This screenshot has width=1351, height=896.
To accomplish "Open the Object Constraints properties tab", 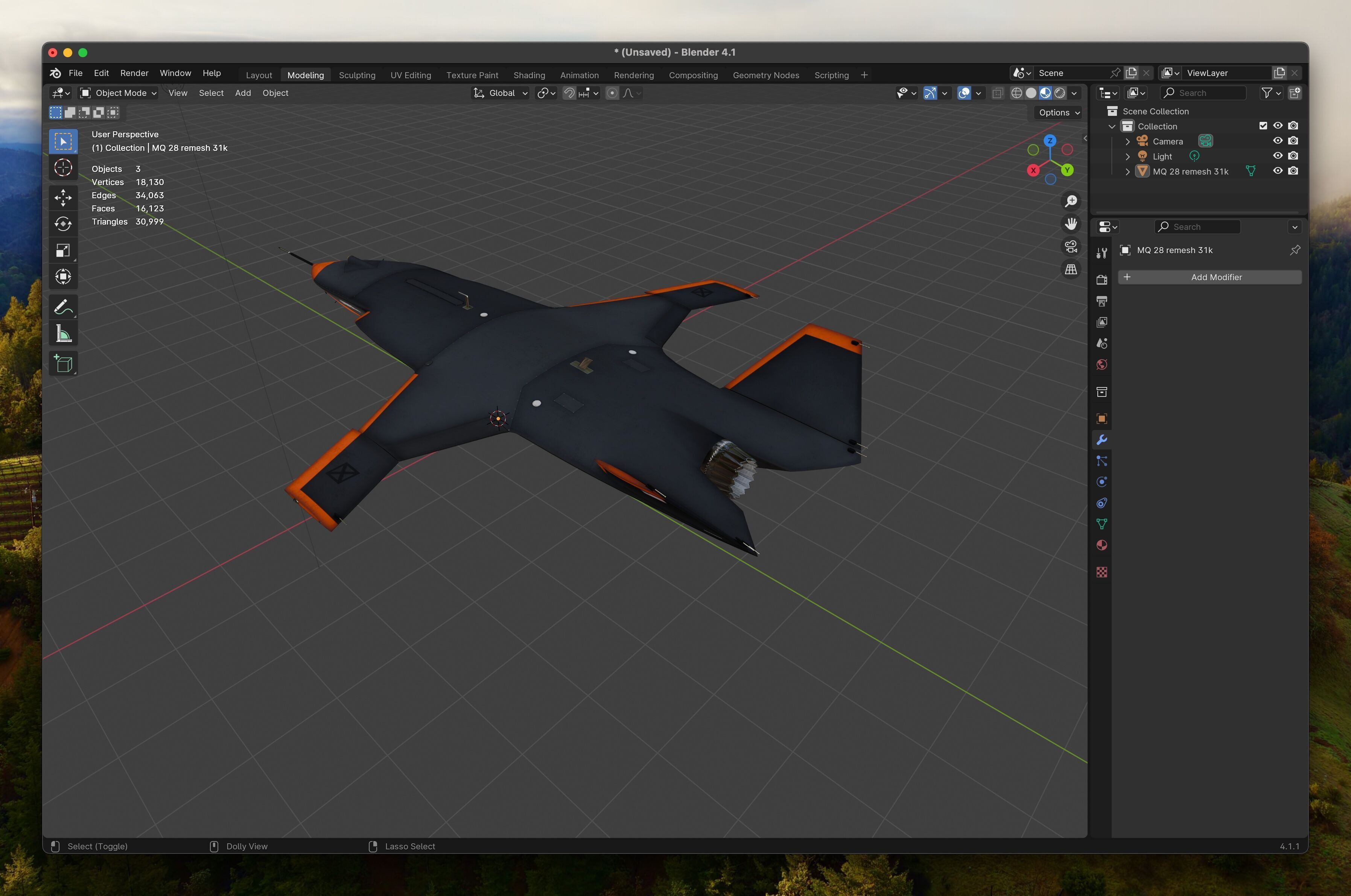I will coord(1102,503).
